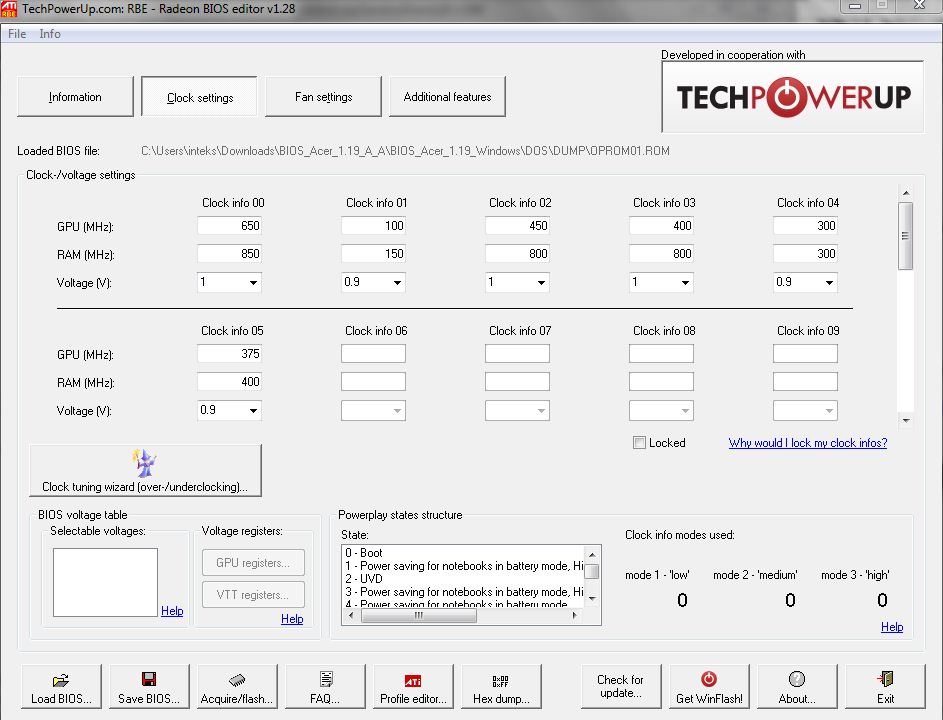
Task: Open Help link under Voltage registers
Action: click(x=292, y=619)
